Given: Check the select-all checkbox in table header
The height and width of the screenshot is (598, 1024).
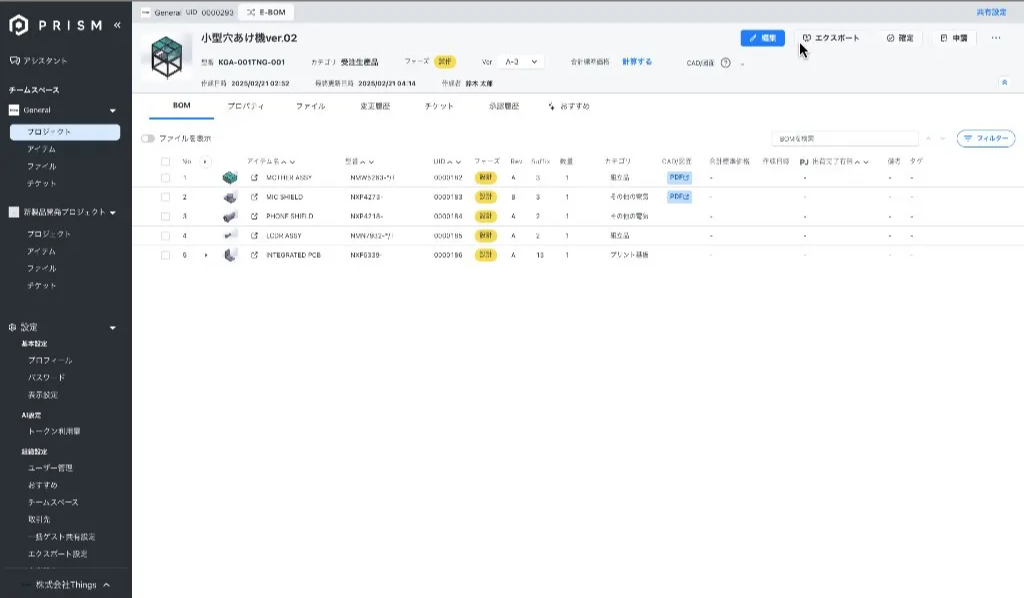Looking at the screenshot, I should tap(165, 161).
